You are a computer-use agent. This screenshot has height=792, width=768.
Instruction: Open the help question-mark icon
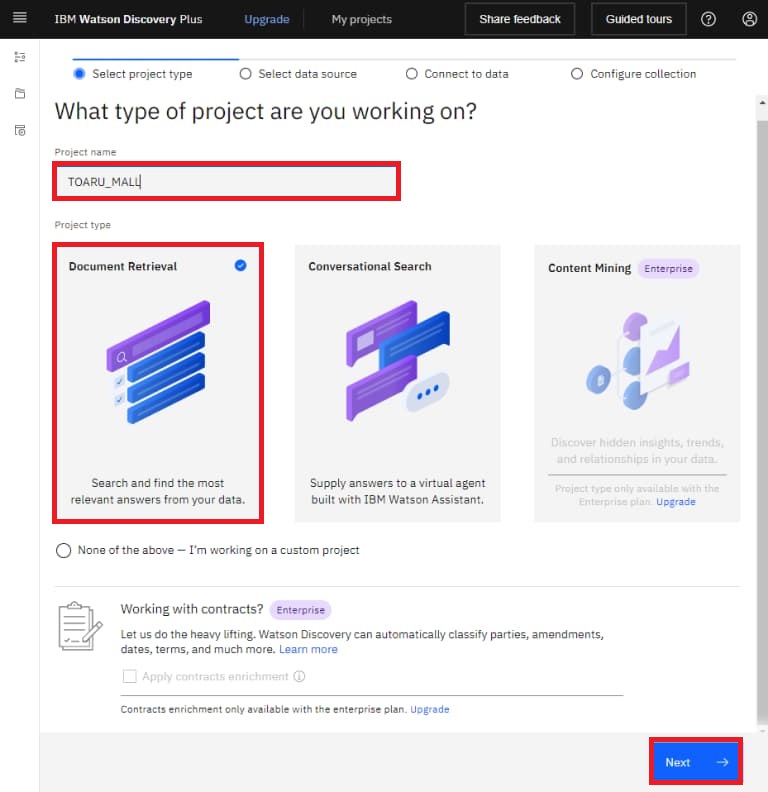coord(708,19)
